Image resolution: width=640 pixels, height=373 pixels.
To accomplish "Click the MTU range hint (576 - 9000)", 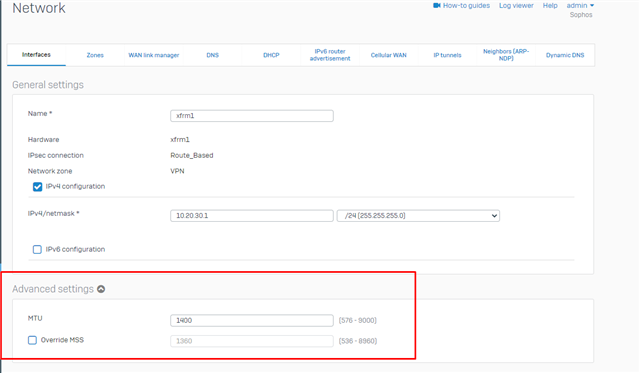I will pyautogui.click(x=358, y=320).
